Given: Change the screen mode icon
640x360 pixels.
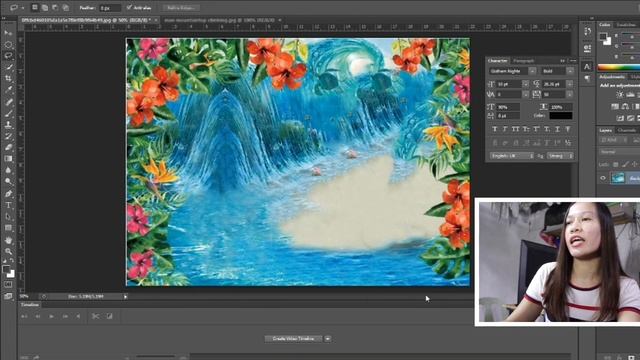Looking at the screenshot, I should point(8,296).
